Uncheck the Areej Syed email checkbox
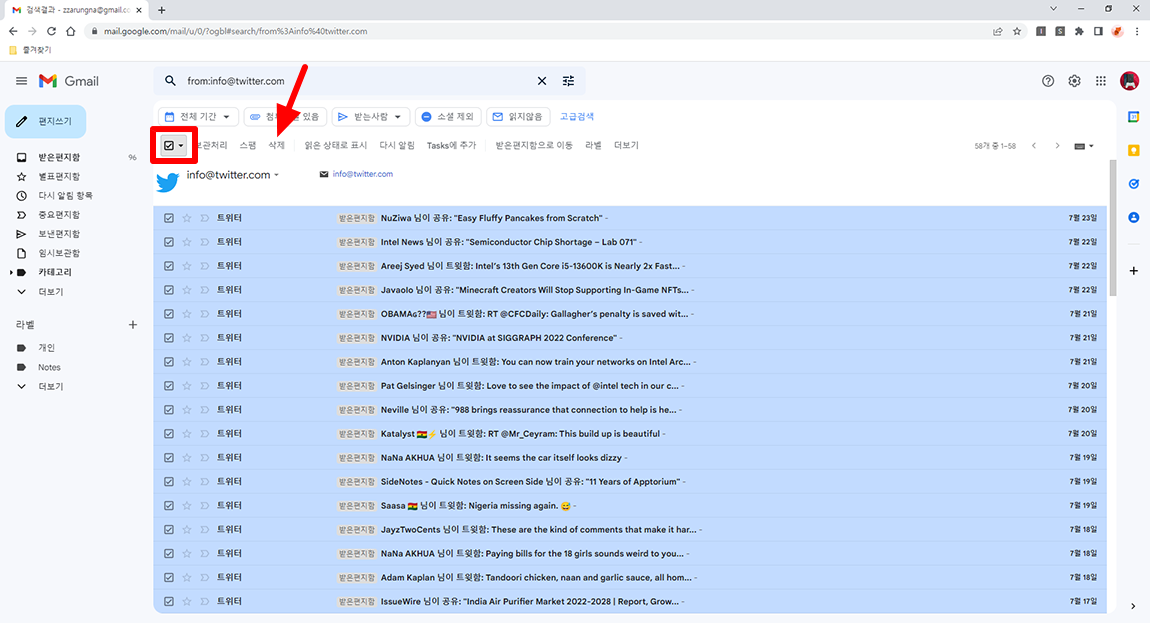The width and height of the screenshot is (1150, 623). (x=169, y=266)
